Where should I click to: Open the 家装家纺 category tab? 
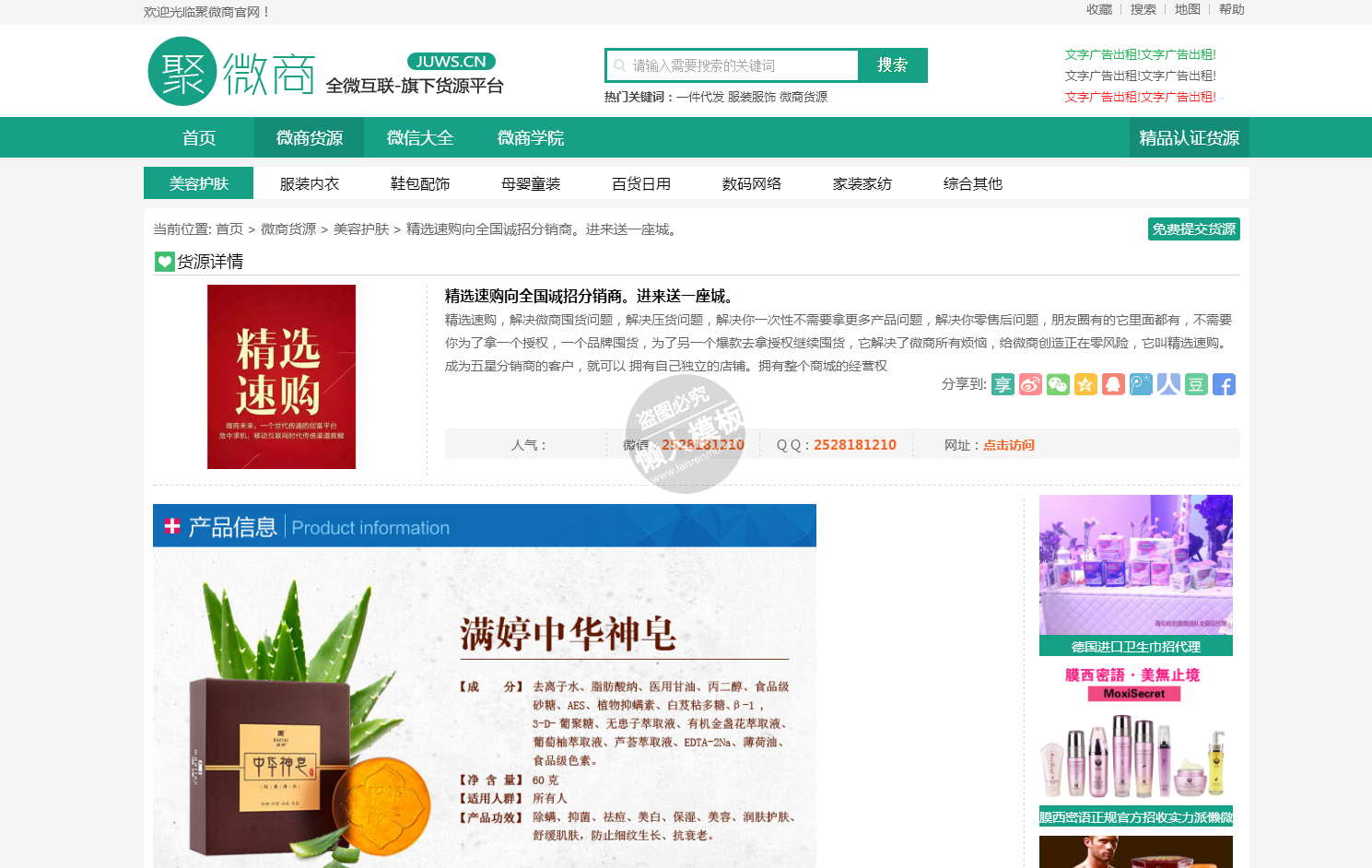coord(862,183)
